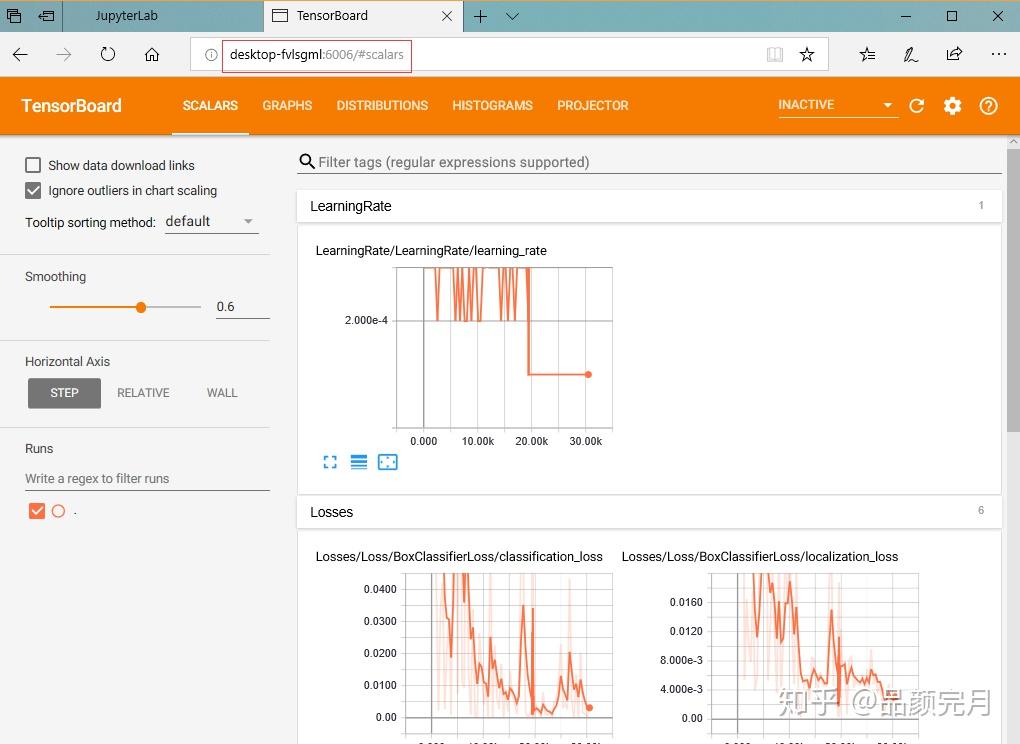Select the RELATIVE horizontal axis button
1020x744 pixels.
(143, 392)
